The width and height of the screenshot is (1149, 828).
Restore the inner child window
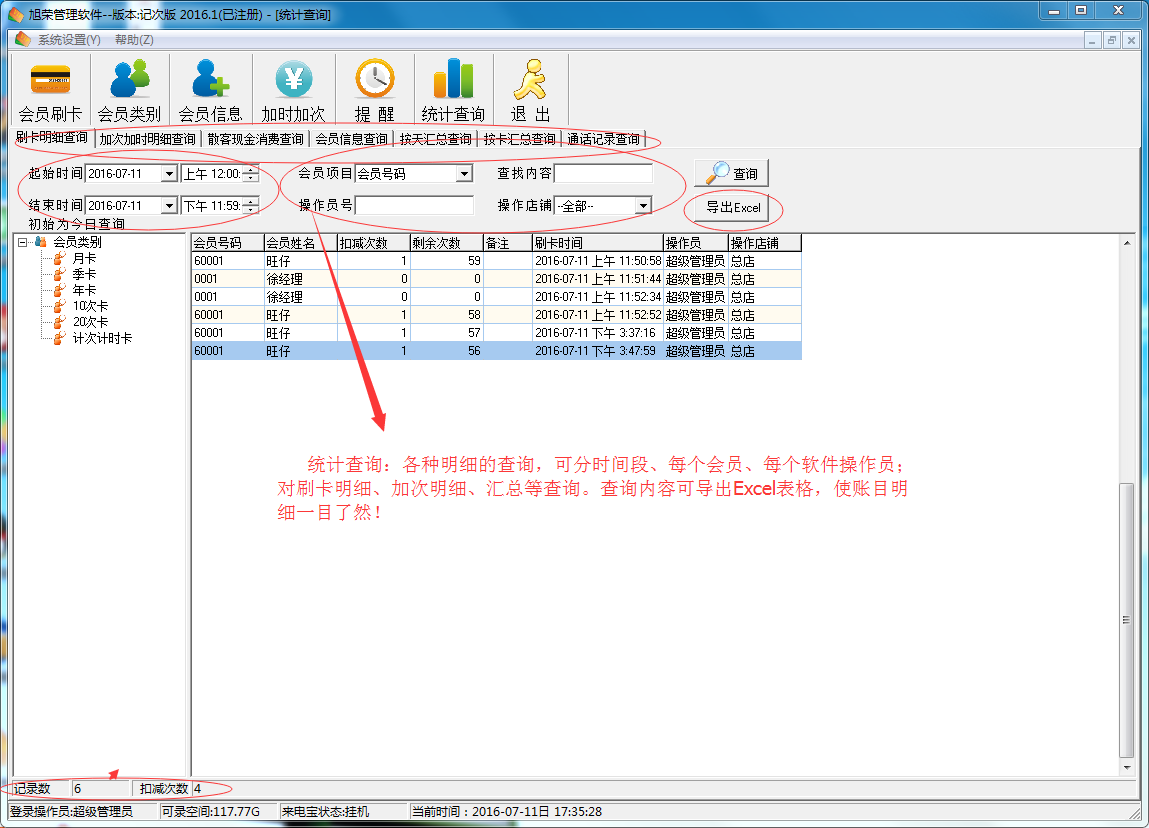[x=1112, y=40]
